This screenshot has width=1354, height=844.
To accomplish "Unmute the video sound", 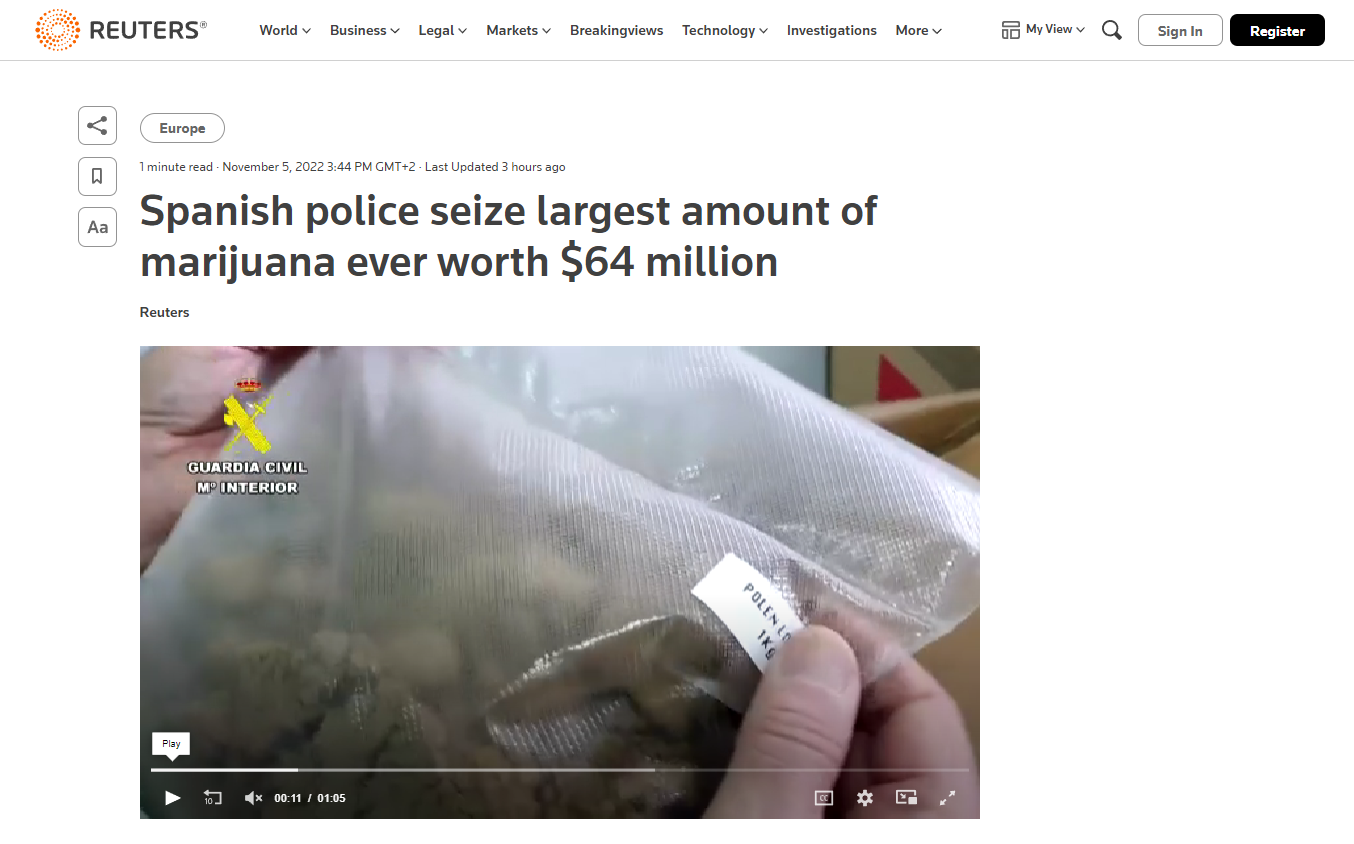I will (253, 797).
